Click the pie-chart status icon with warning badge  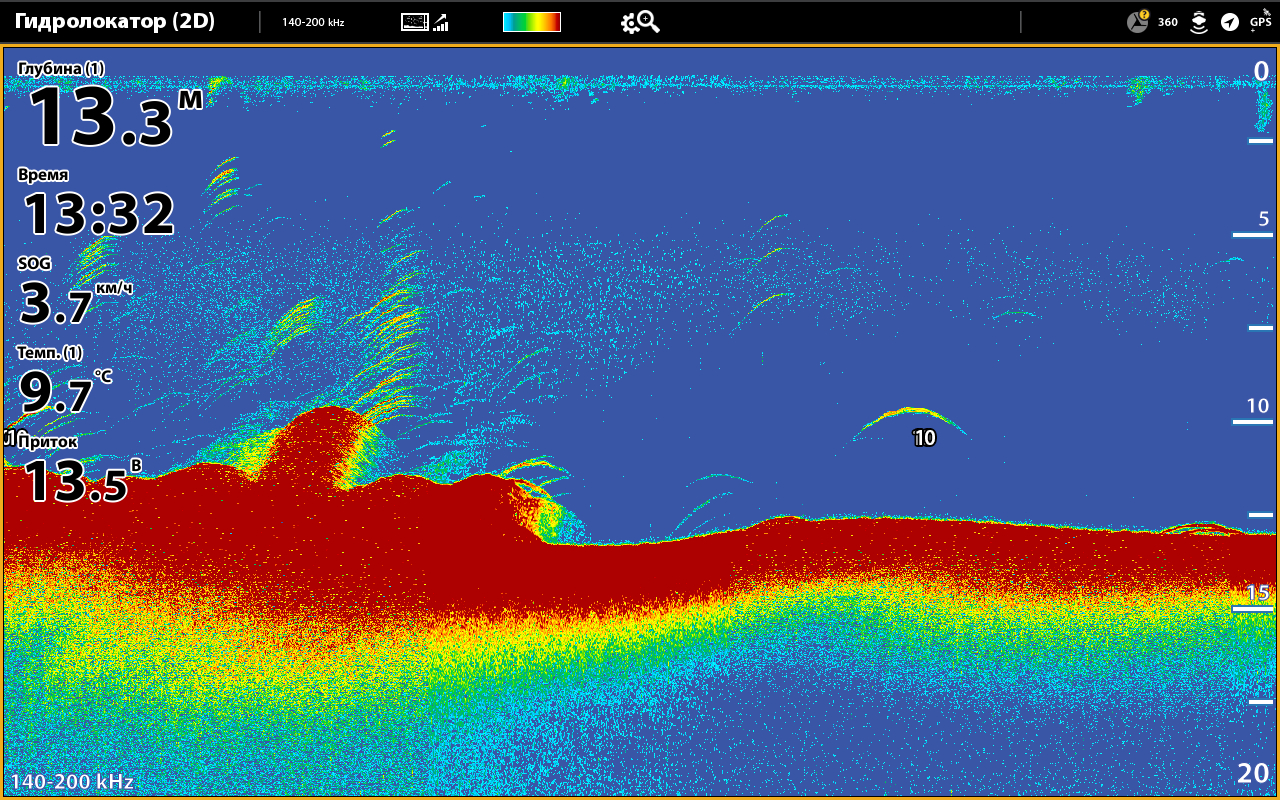click(1138, 22)
